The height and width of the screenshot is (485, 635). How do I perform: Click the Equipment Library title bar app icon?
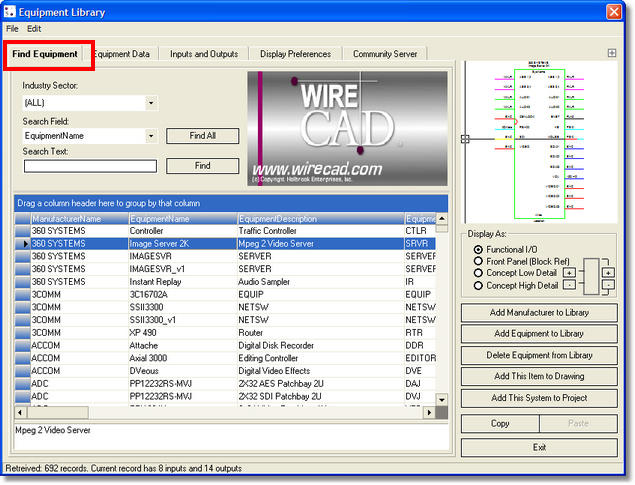9,12
